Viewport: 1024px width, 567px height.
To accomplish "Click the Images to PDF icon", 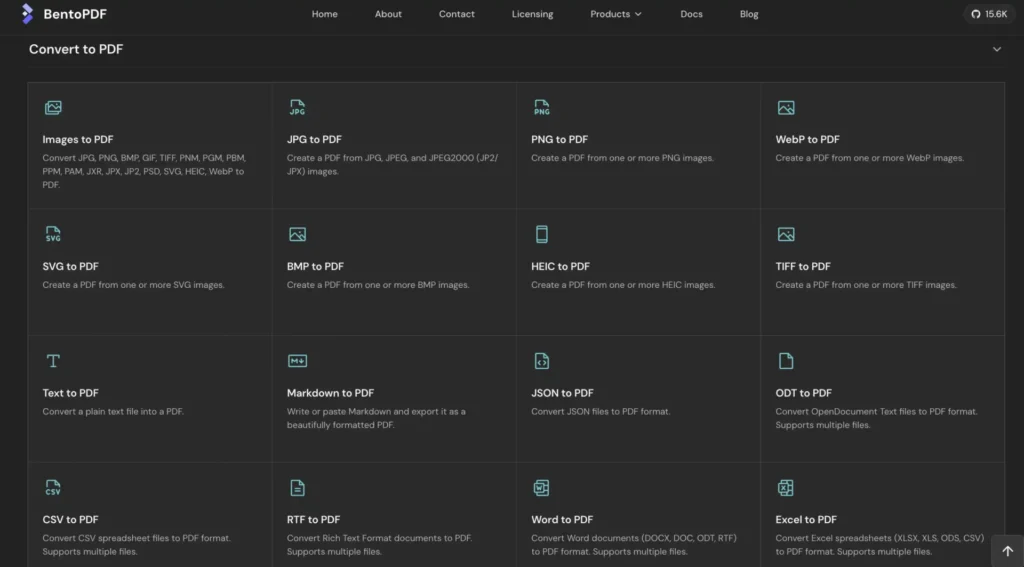I will point(53,108).
